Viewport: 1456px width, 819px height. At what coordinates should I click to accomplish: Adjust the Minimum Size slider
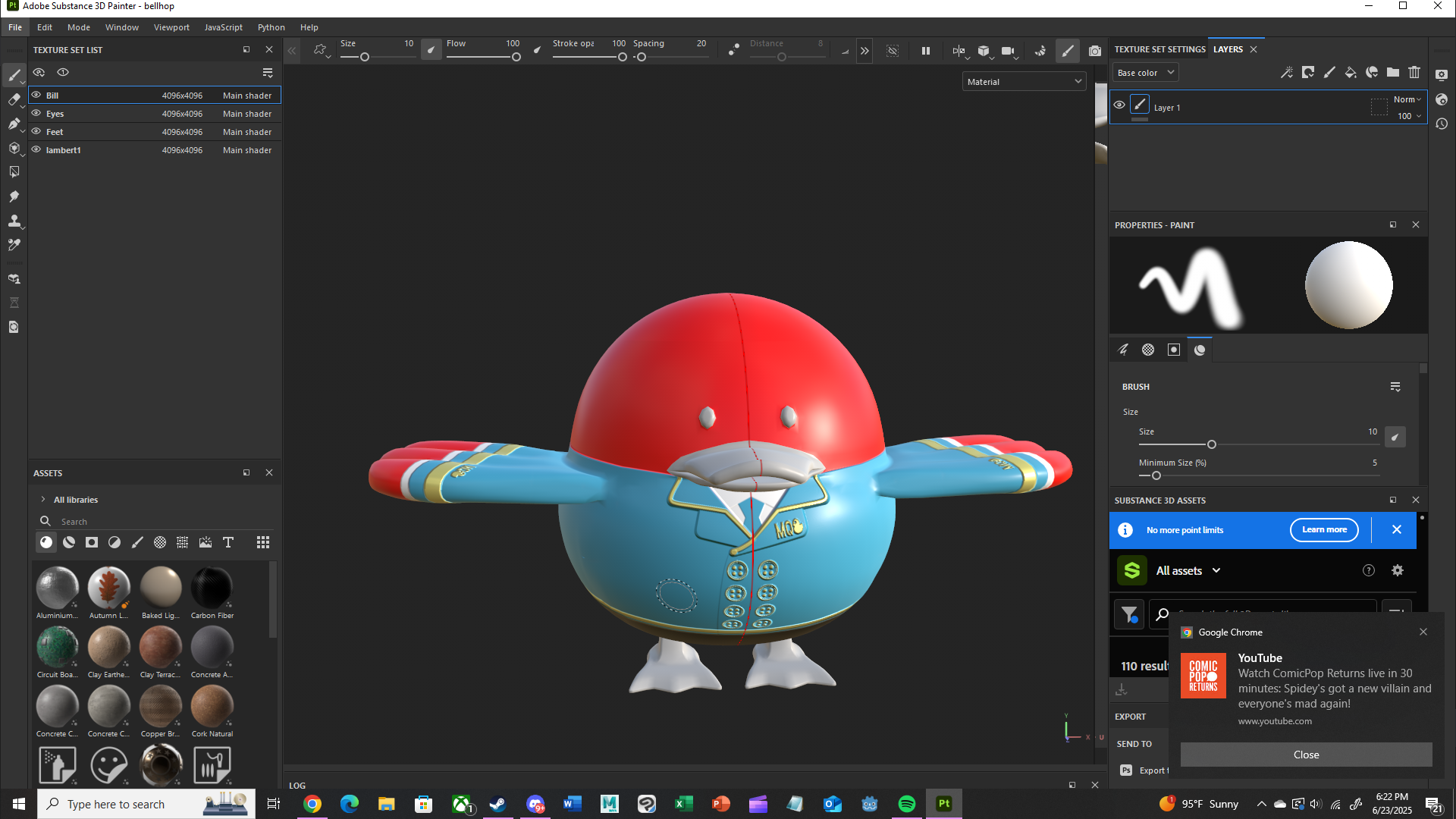[x=1259, y=475]
